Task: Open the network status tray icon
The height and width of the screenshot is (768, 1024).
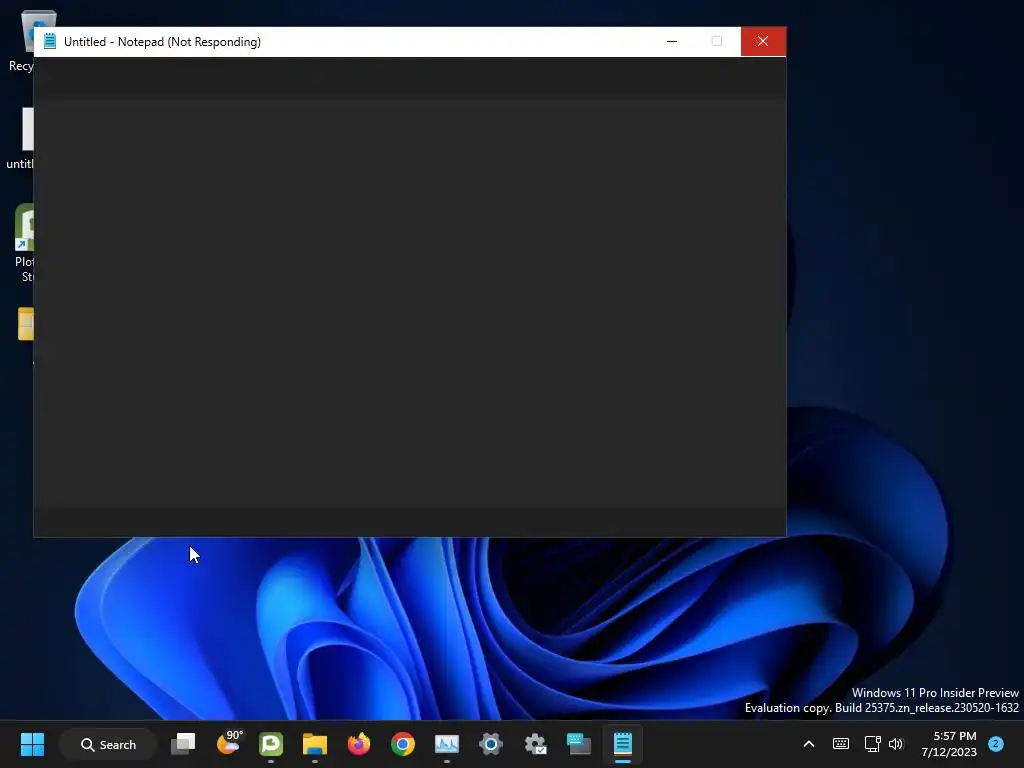Action: [x=872, y=744]
